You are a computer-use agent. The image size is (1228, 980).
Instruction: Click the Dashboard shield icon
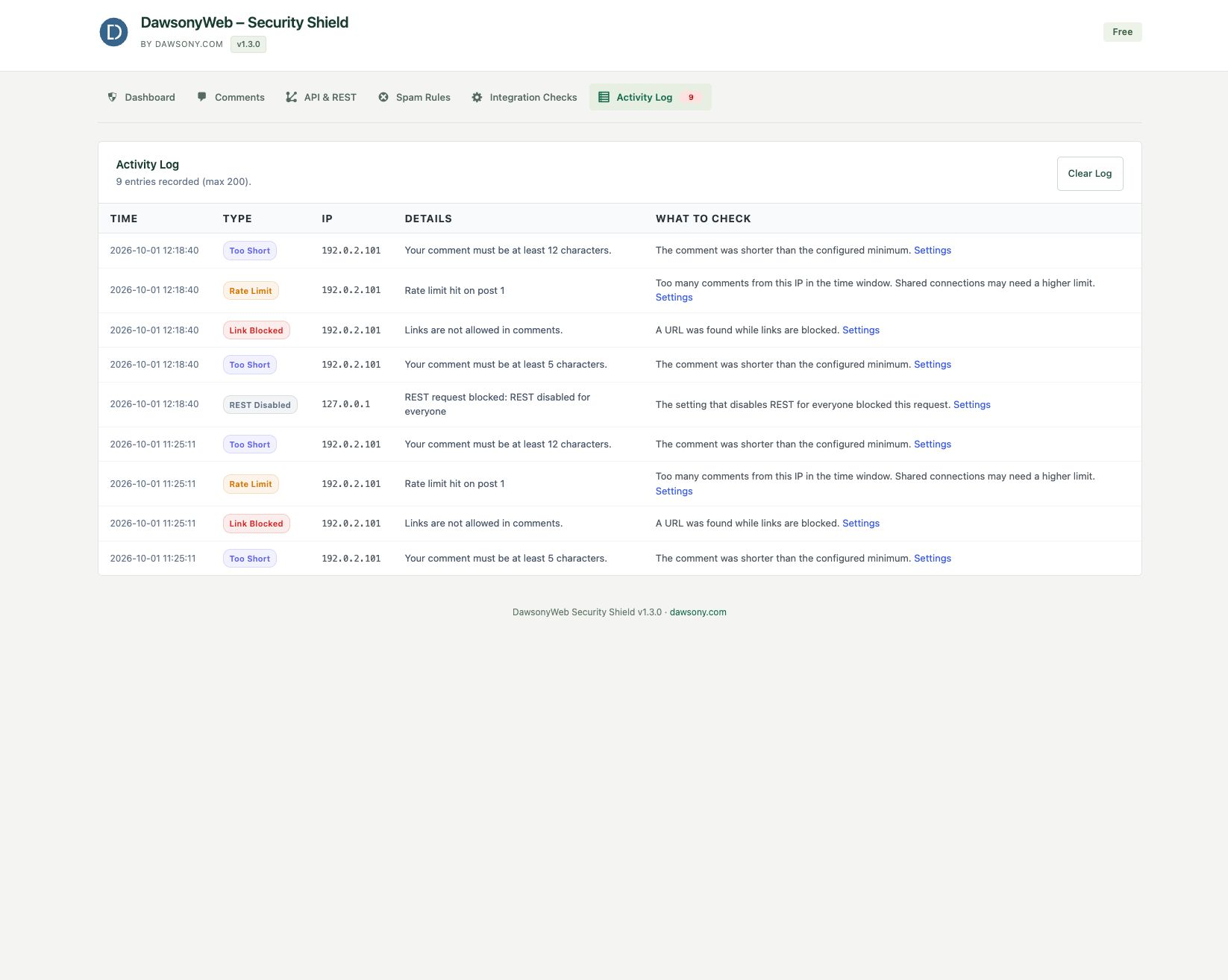click(112, 97)
